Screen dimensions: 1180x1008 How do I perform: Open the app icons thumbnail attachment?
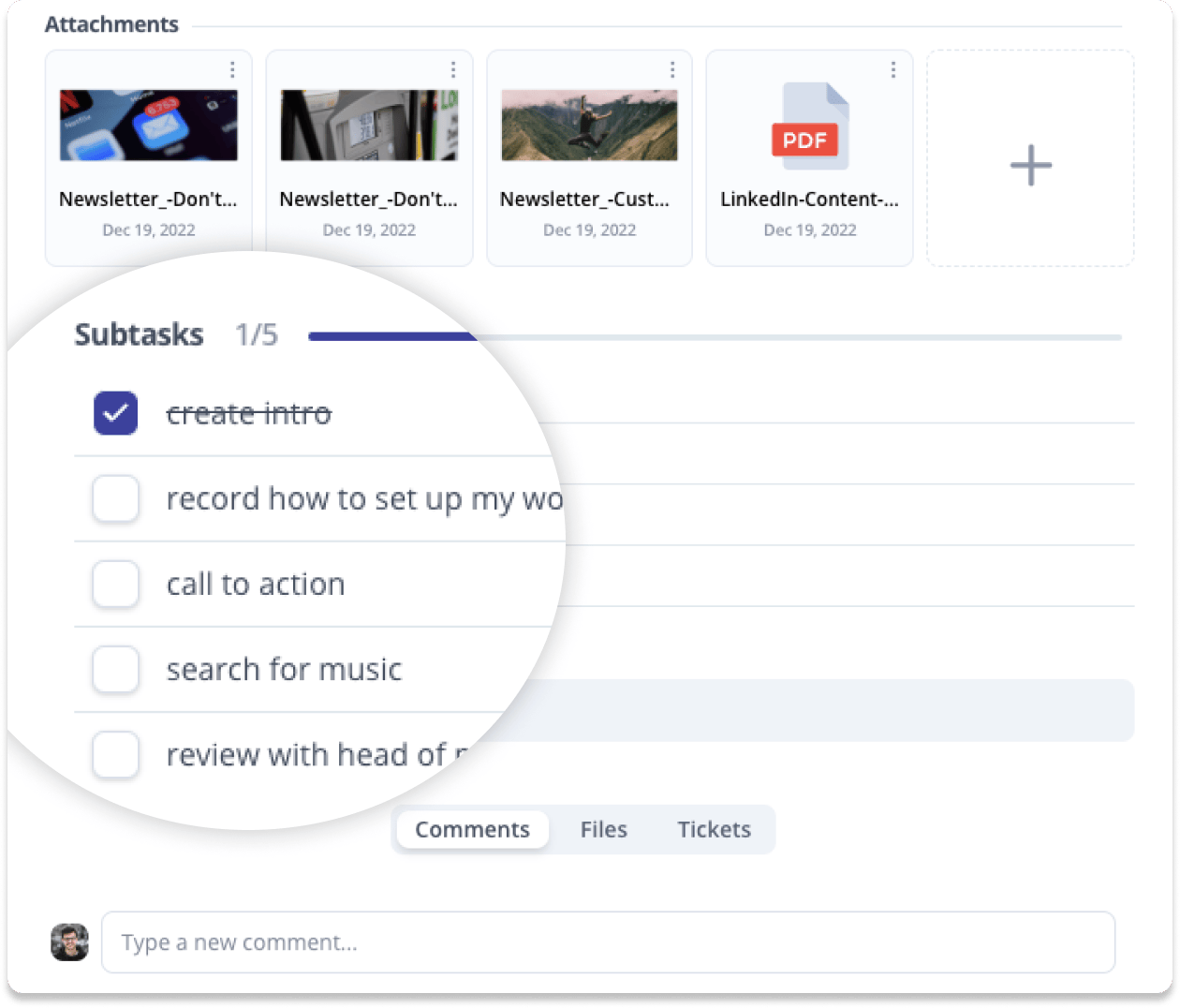149,126
